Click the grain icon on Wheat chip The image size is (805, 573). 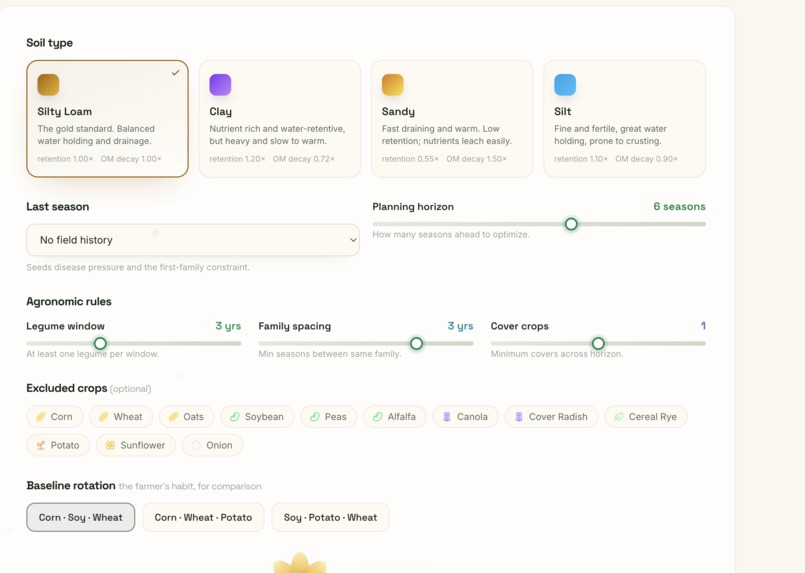click(x=103, y=417)
